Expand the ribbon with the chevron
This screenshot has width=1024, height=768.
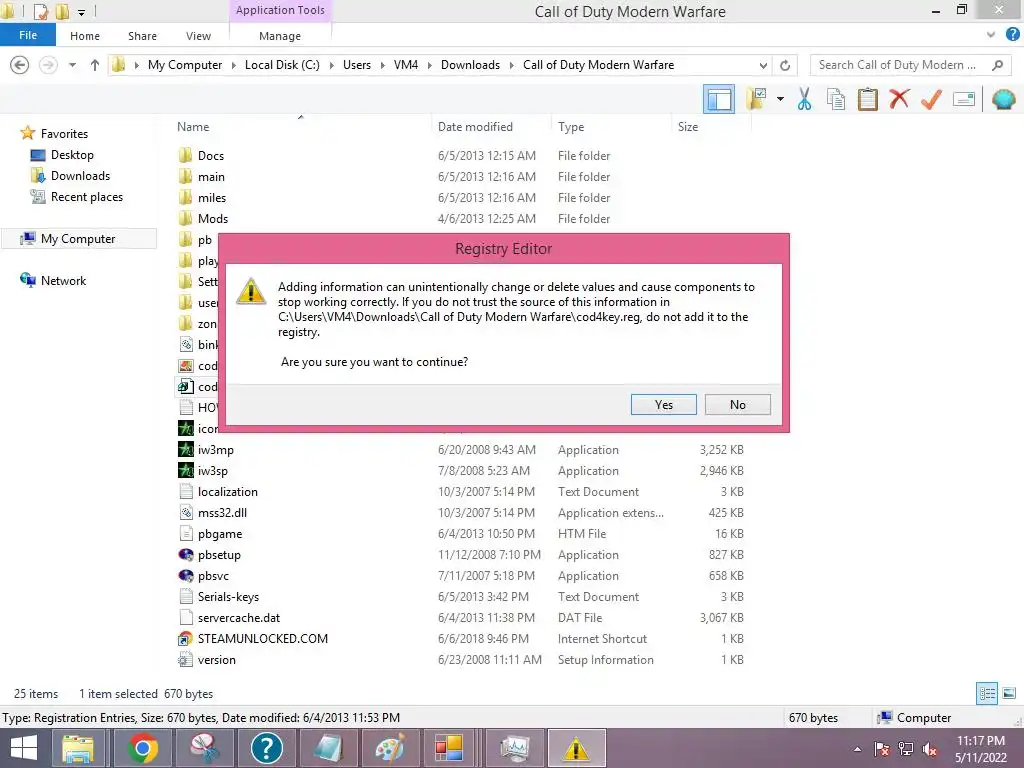[991, 35]
